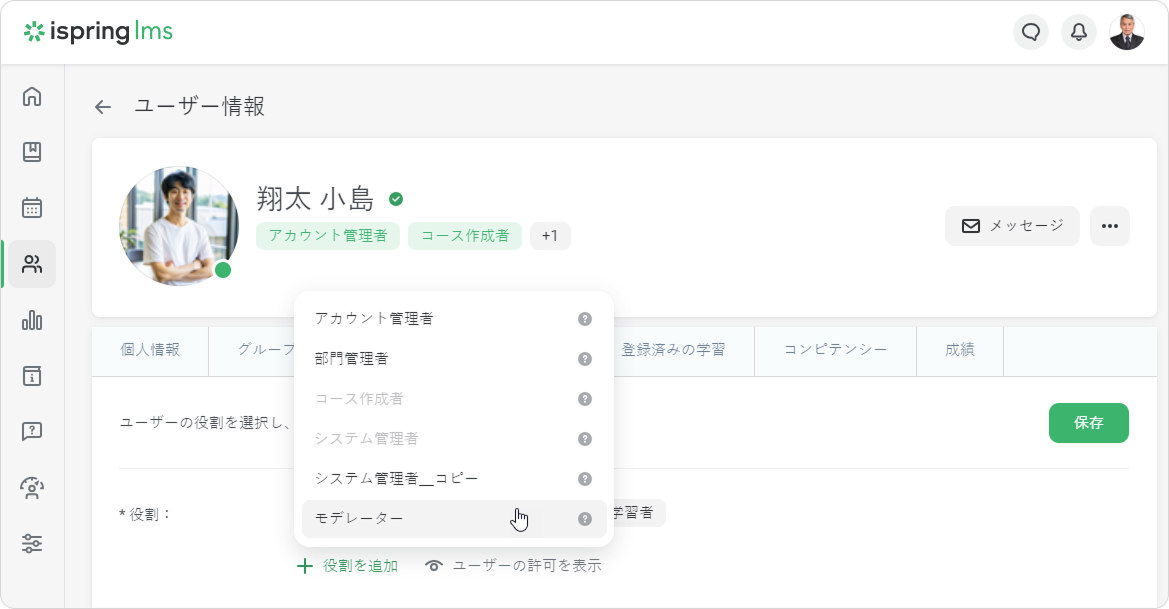Open the three-dots more options menu
This screenshot has width=1169, height=609.
coord(1109,226)
